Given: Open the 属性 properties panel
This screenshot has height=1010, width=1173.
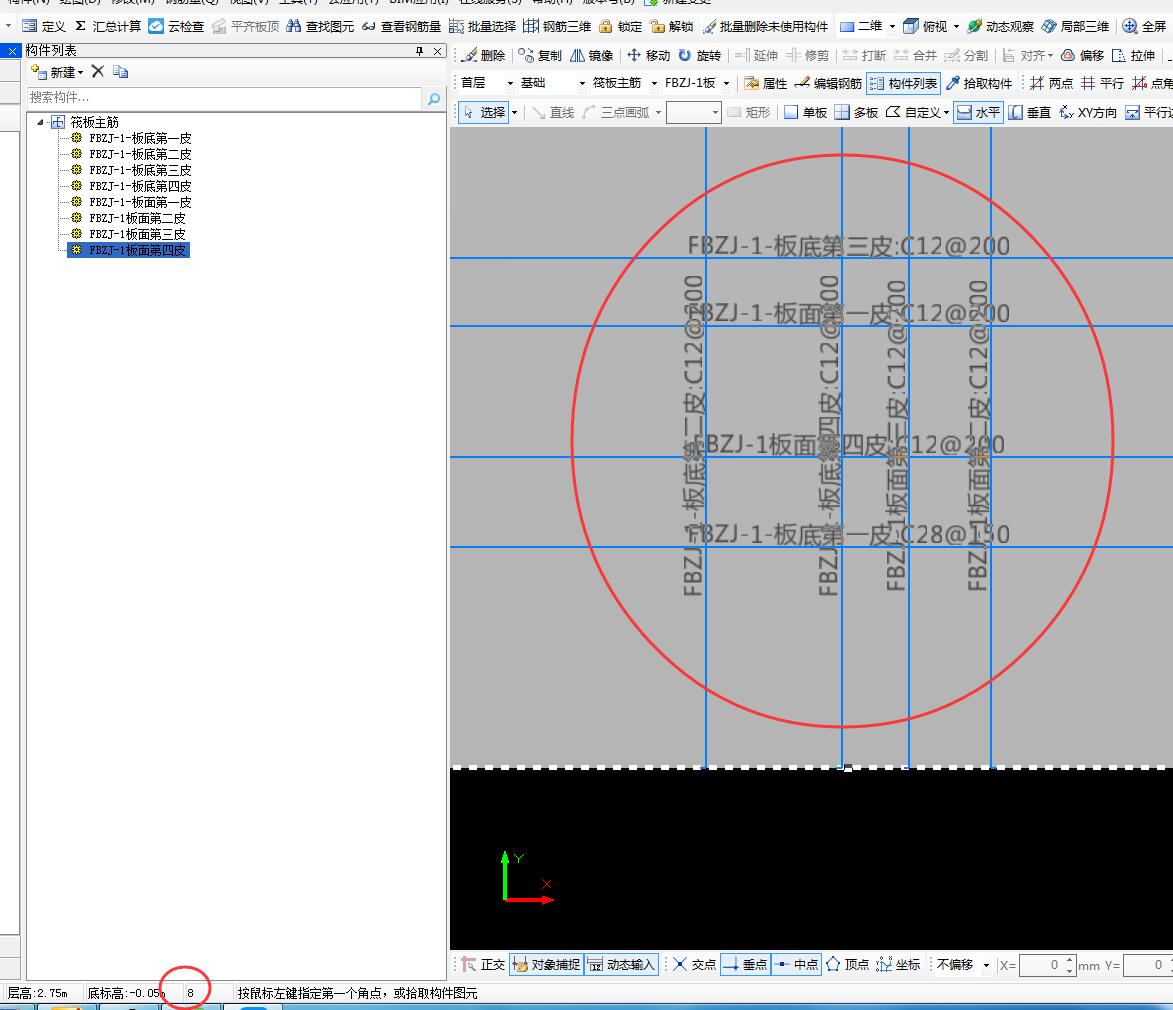Looking at the screenshot, I should click(x=765, y=83).
